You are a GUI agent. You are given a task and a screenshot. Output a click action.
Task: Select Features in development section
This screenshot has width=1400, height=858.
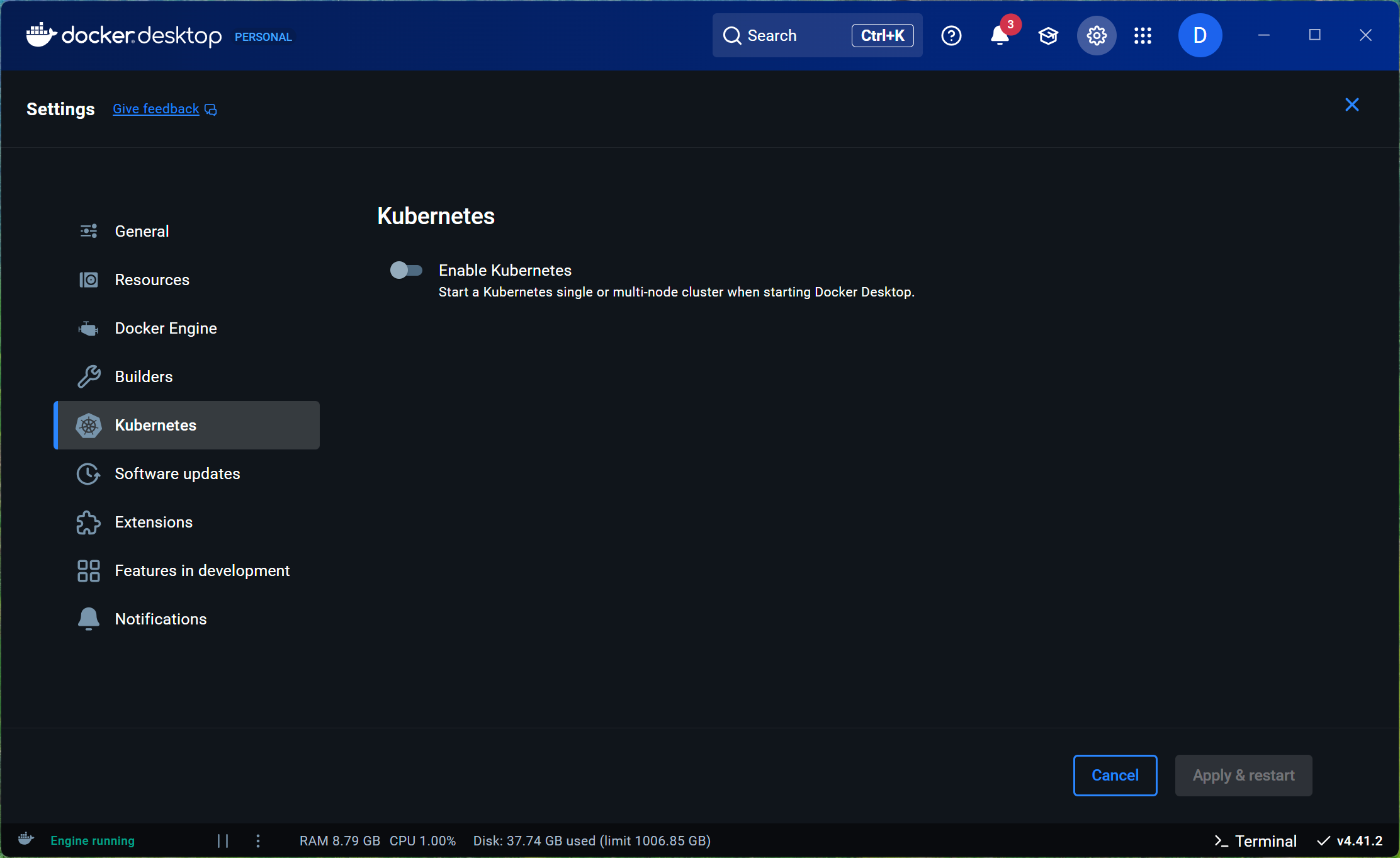[187, 570]
